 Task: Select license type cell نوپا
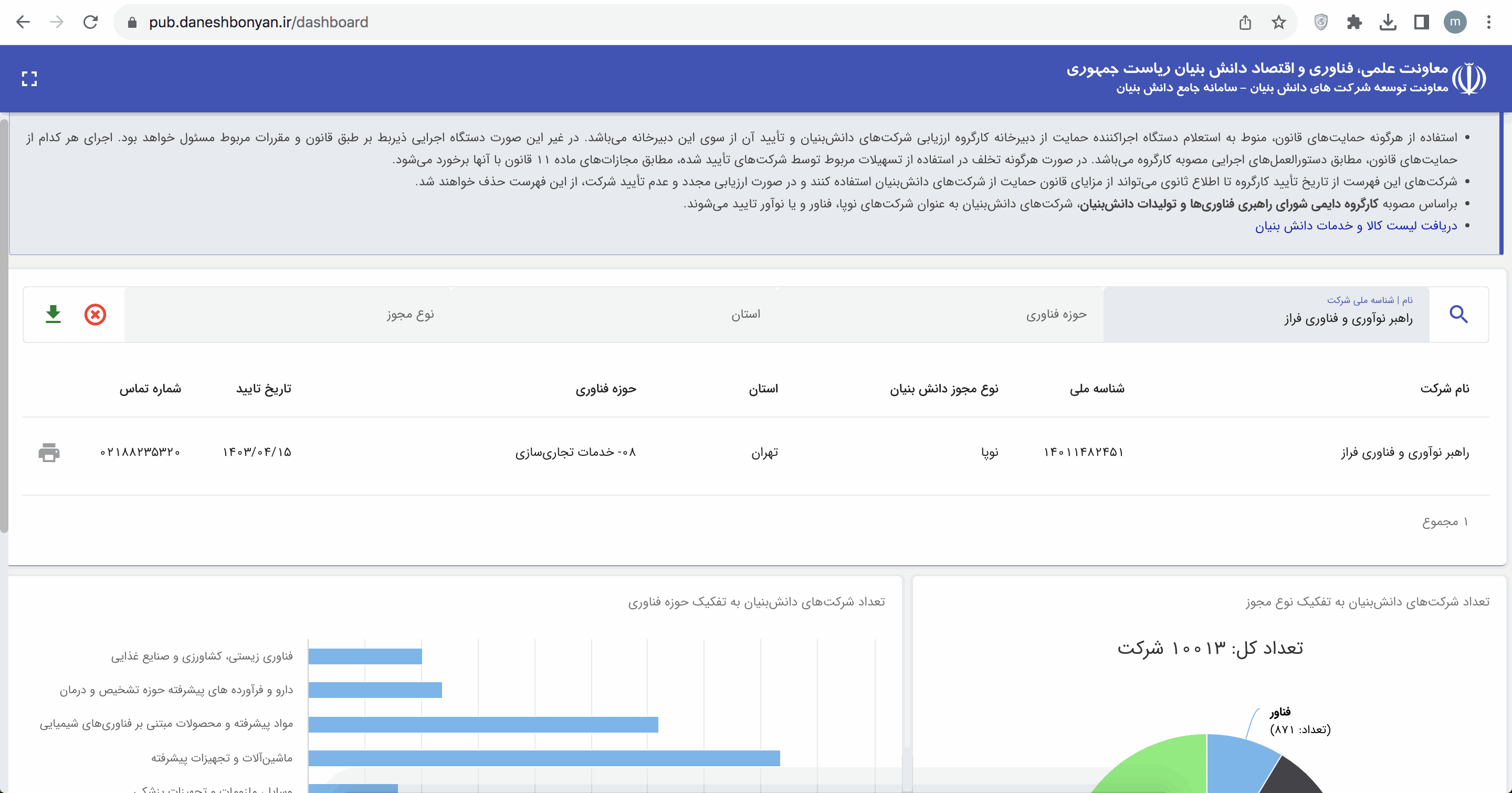990,453
